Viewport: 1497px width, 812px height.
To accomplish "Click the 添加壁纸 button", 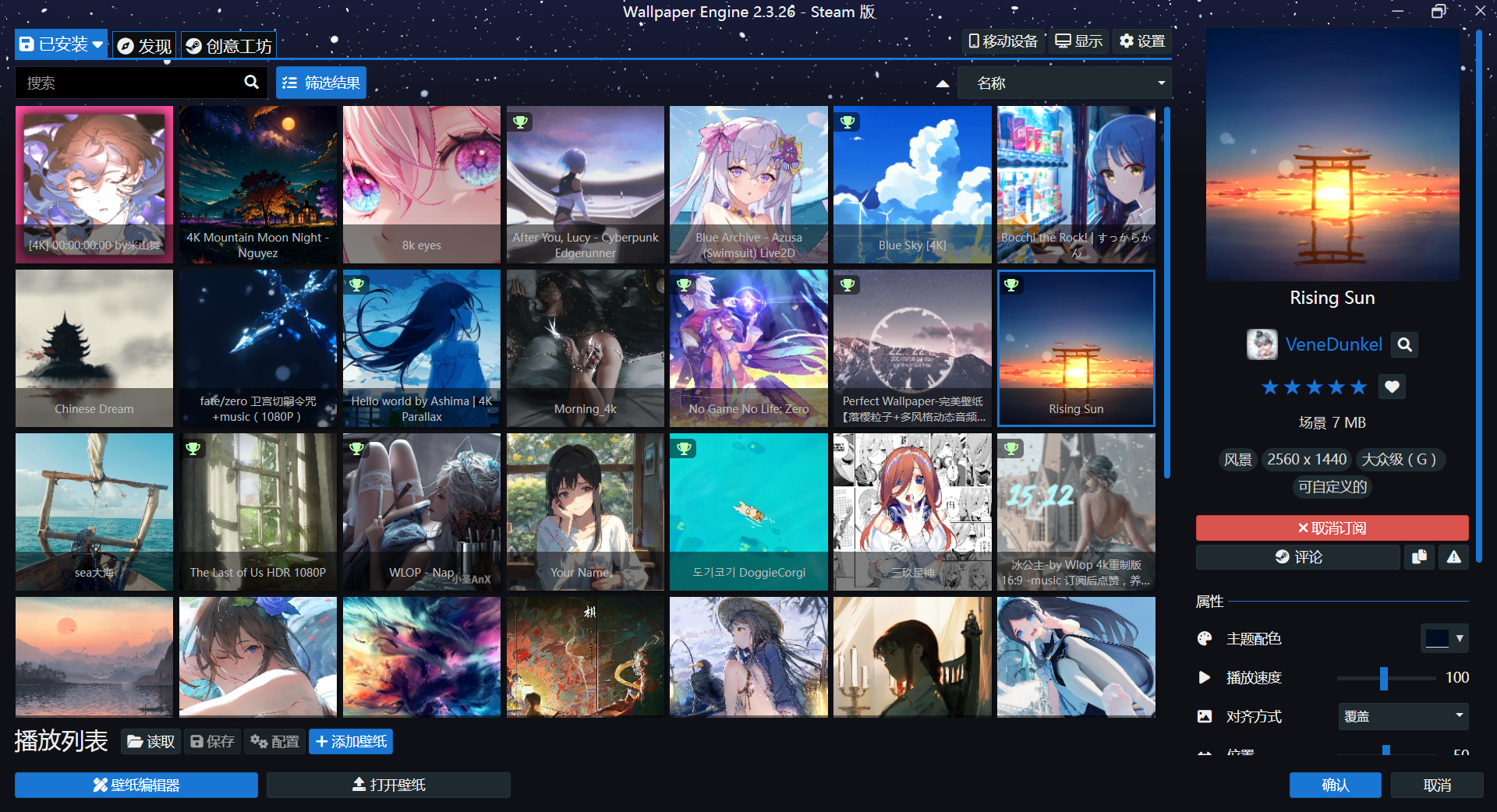I will point(351,741).
